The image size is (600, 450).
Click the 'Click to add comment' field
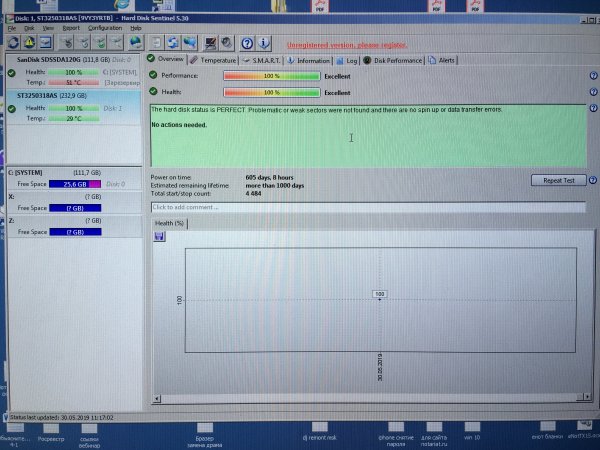point(367,207)
